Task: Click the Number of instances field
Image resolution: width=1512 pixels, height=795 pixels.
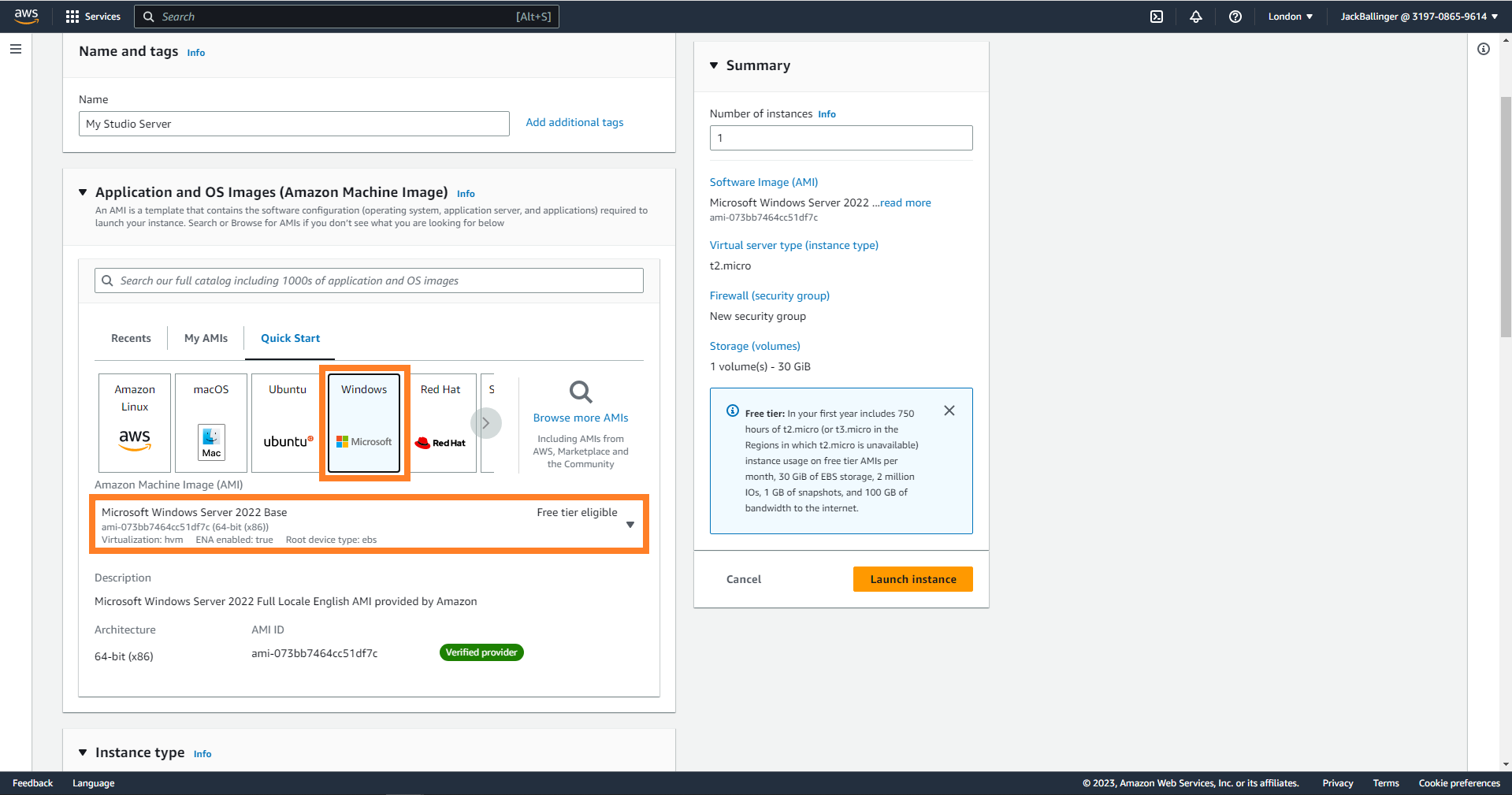Action: [x=841, y=138]
